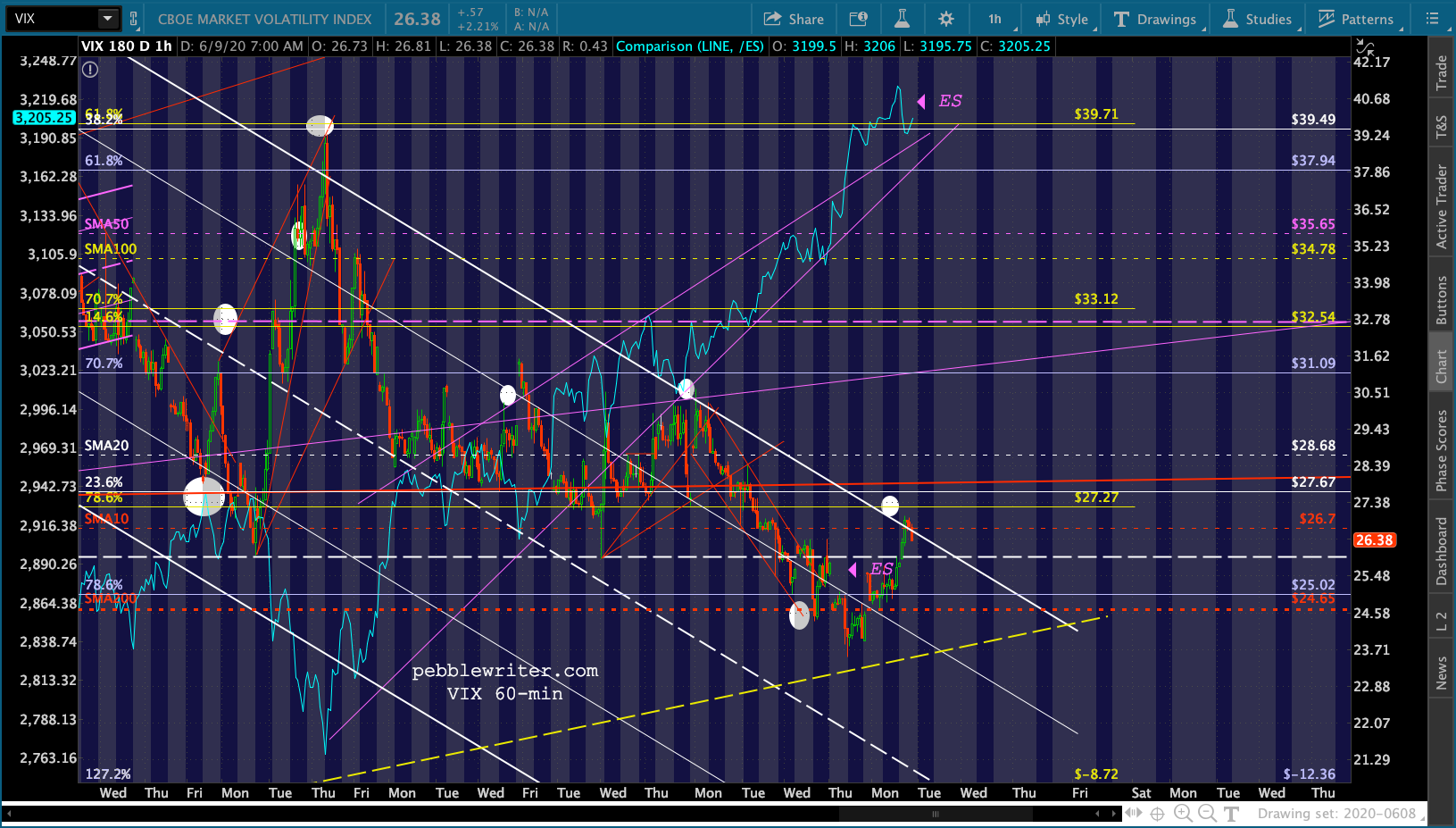Click the zoom in magnifier

pyautogui.click(x=1183, y=813)
